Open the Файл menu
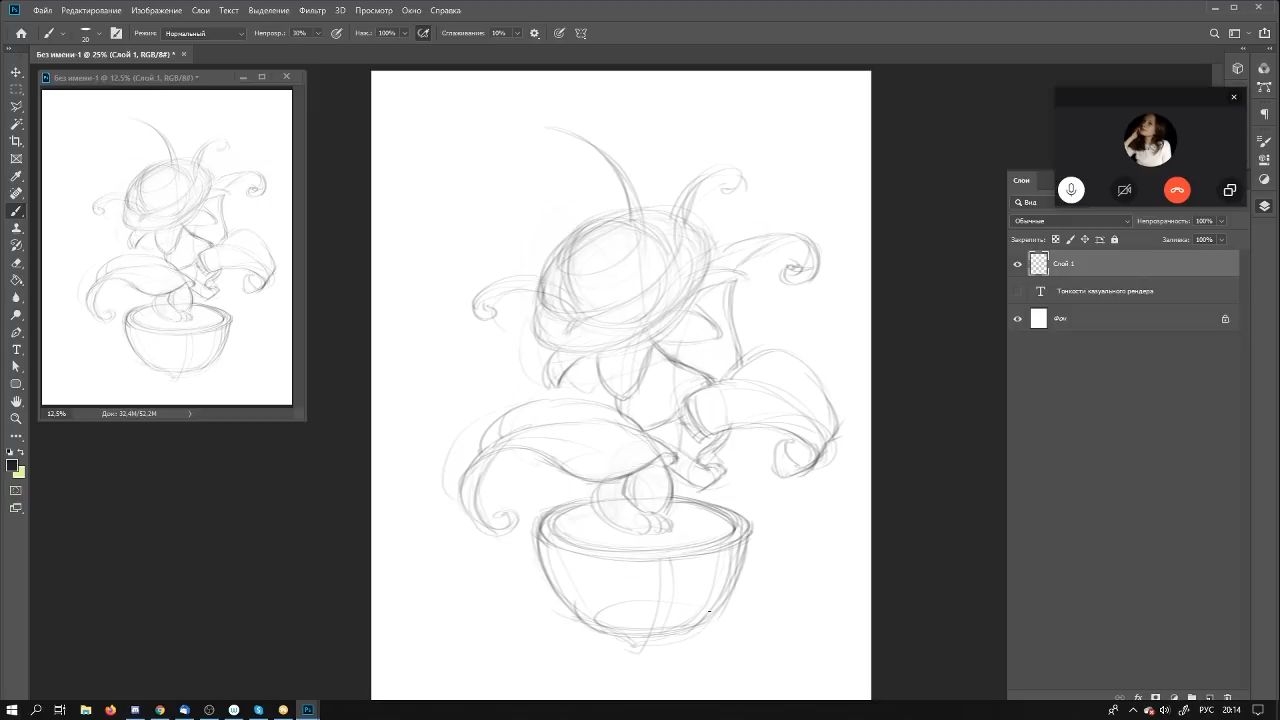 (42, 10)
